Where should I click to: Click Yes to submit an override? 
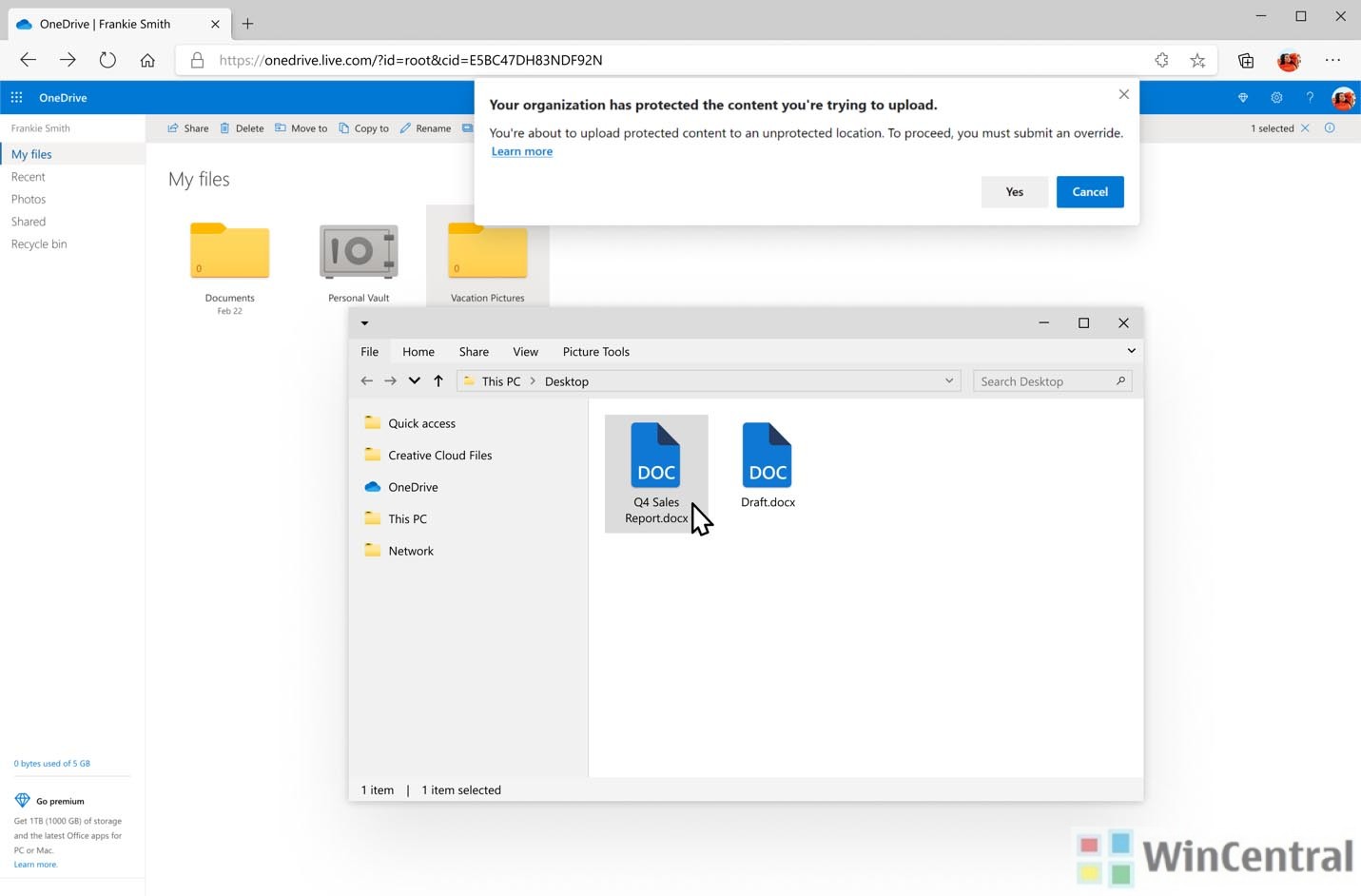pos(1015,191)
